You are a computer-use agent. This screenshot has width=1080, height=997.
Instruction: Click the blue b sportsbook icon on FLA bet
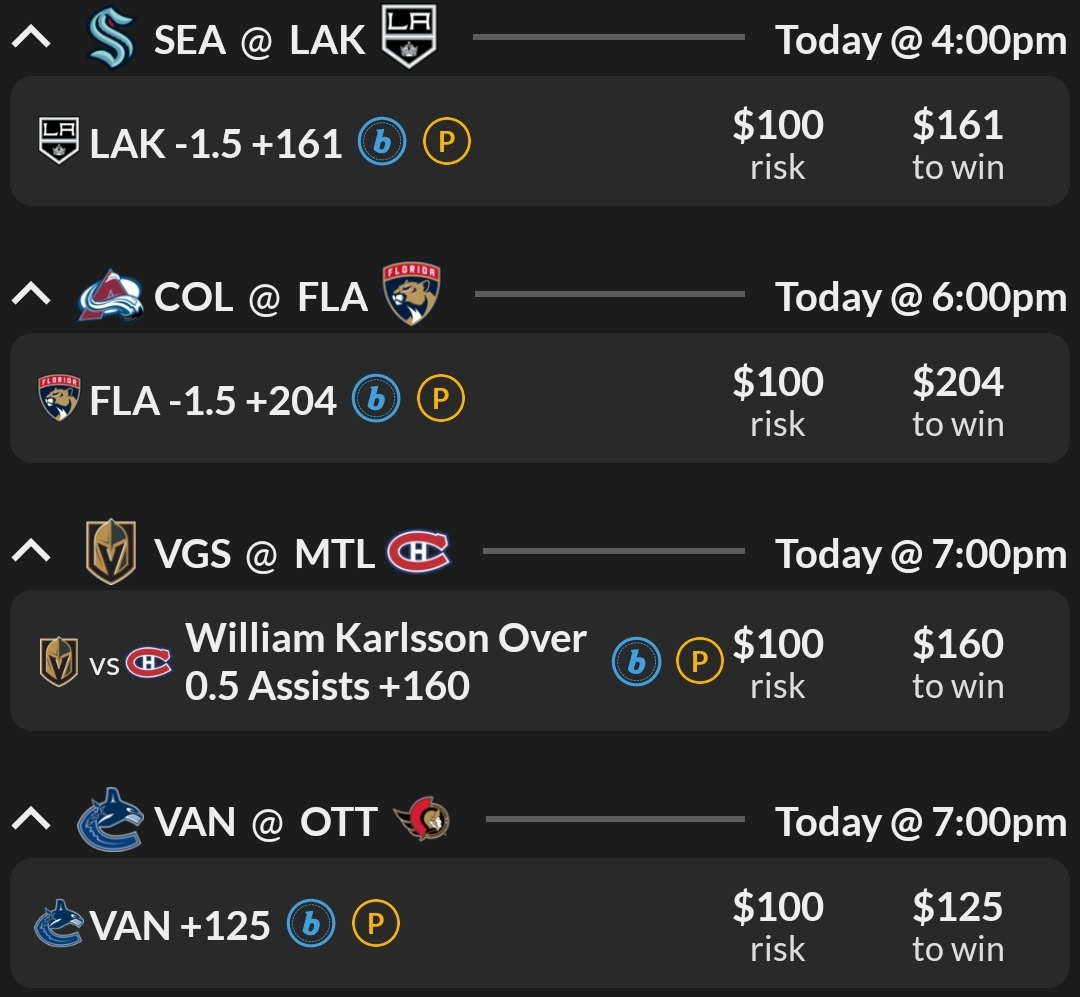[376, 400]
